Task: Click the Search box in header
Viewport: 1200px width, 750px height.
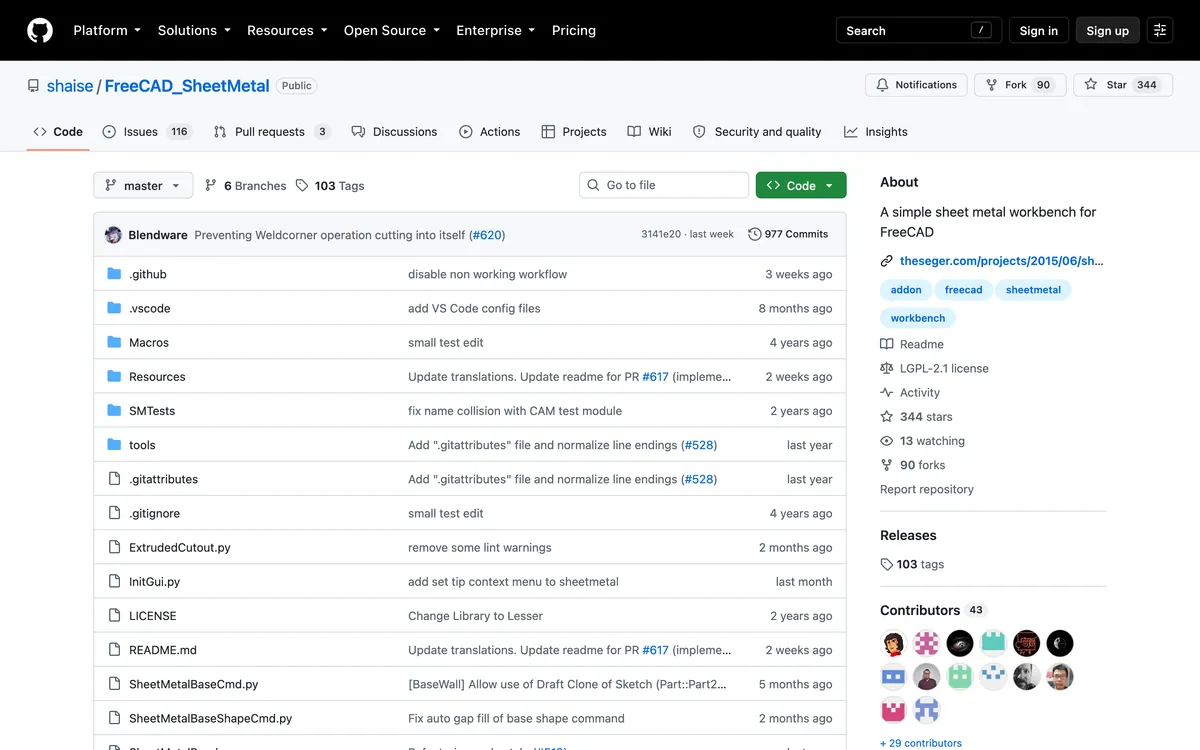Action: (918, 30)
